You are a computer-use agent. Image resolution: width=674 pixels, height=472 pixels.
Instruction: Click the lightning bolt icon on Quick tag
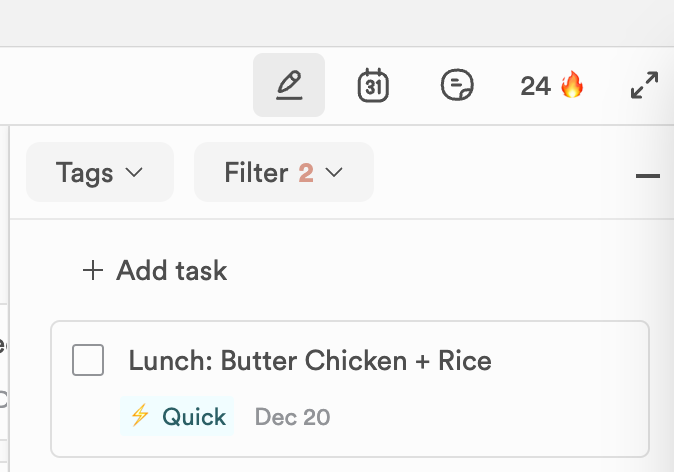[x=140, y=416]
